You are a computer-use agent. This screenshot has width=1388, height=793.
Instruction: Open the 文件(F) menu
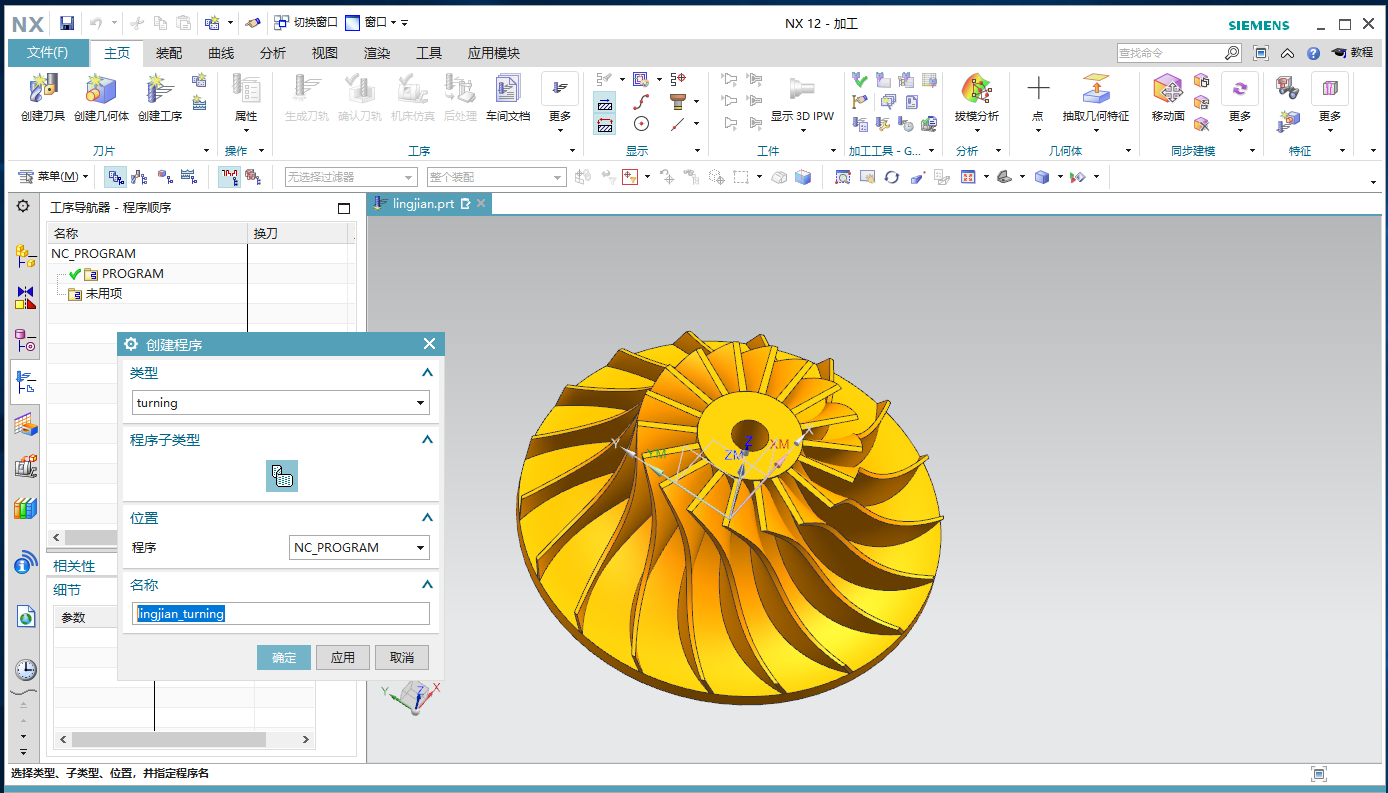coord(48,53)
